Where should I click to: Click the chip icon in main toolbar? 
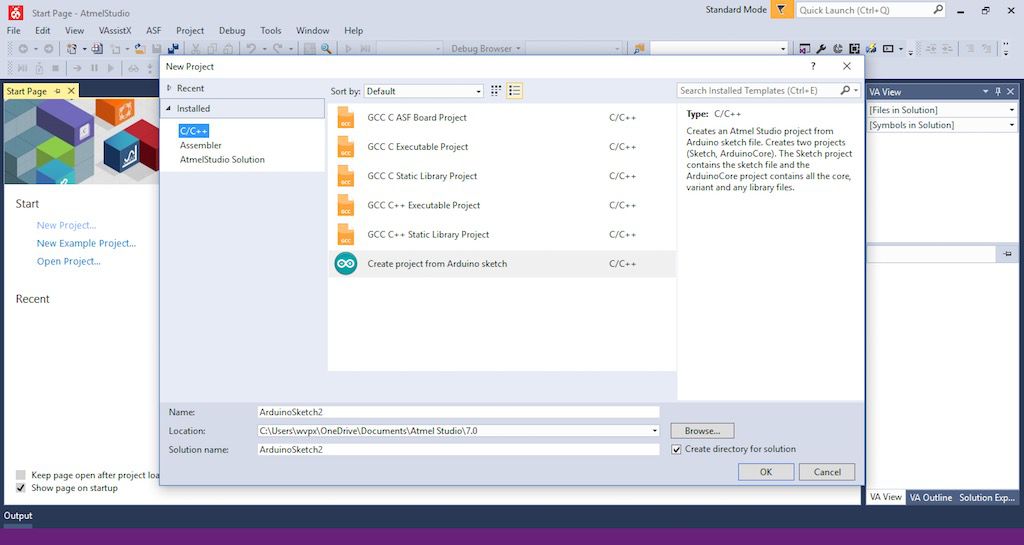click(x=854, y=49)
